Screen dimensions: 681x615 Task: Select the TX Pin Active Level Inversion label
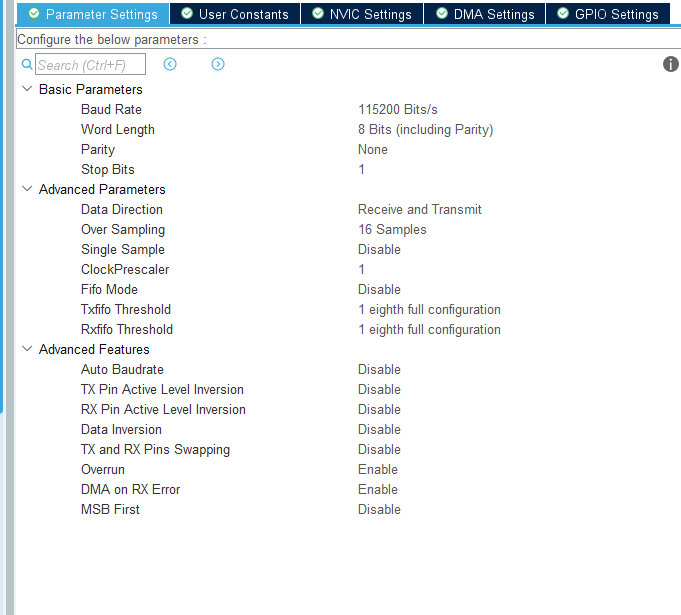[x=162, y=389]
